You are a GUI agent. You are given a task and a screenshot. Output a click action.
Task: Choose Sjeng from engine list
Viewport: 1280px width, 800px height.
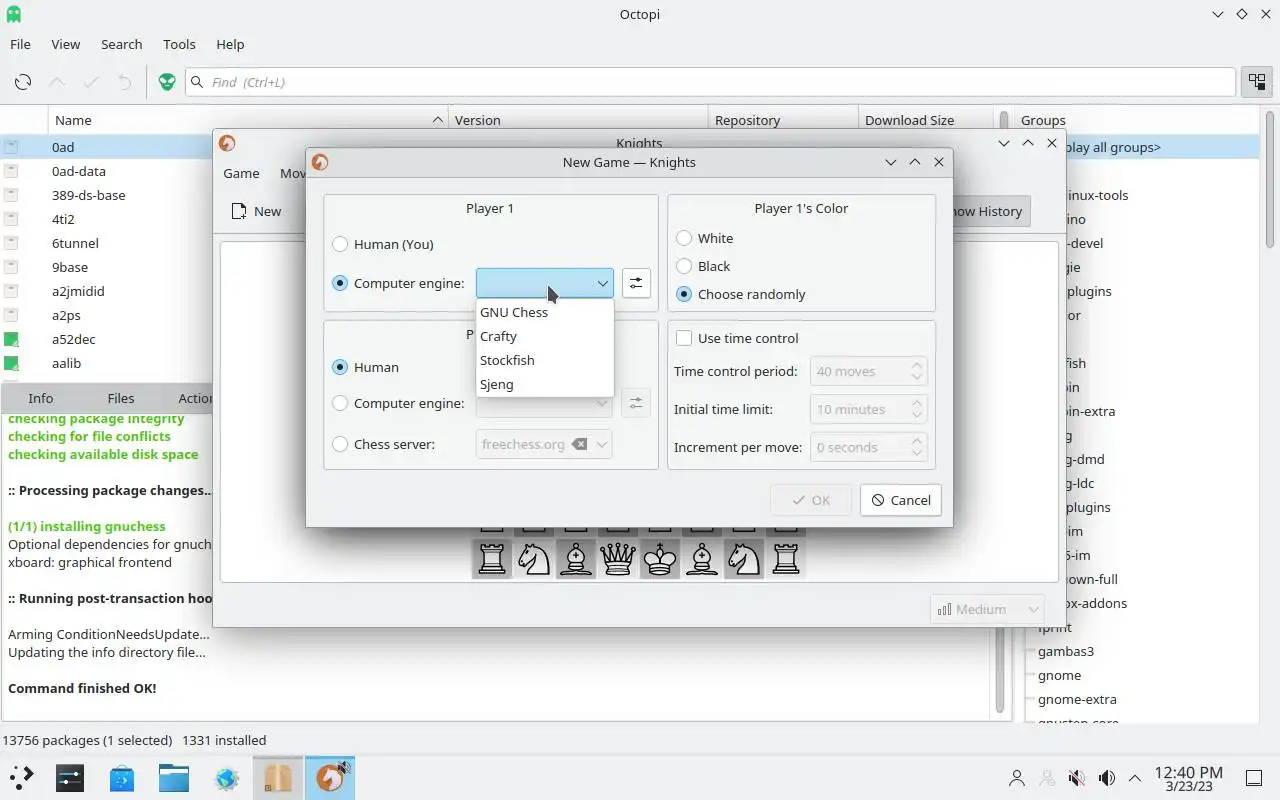(545, 384)
